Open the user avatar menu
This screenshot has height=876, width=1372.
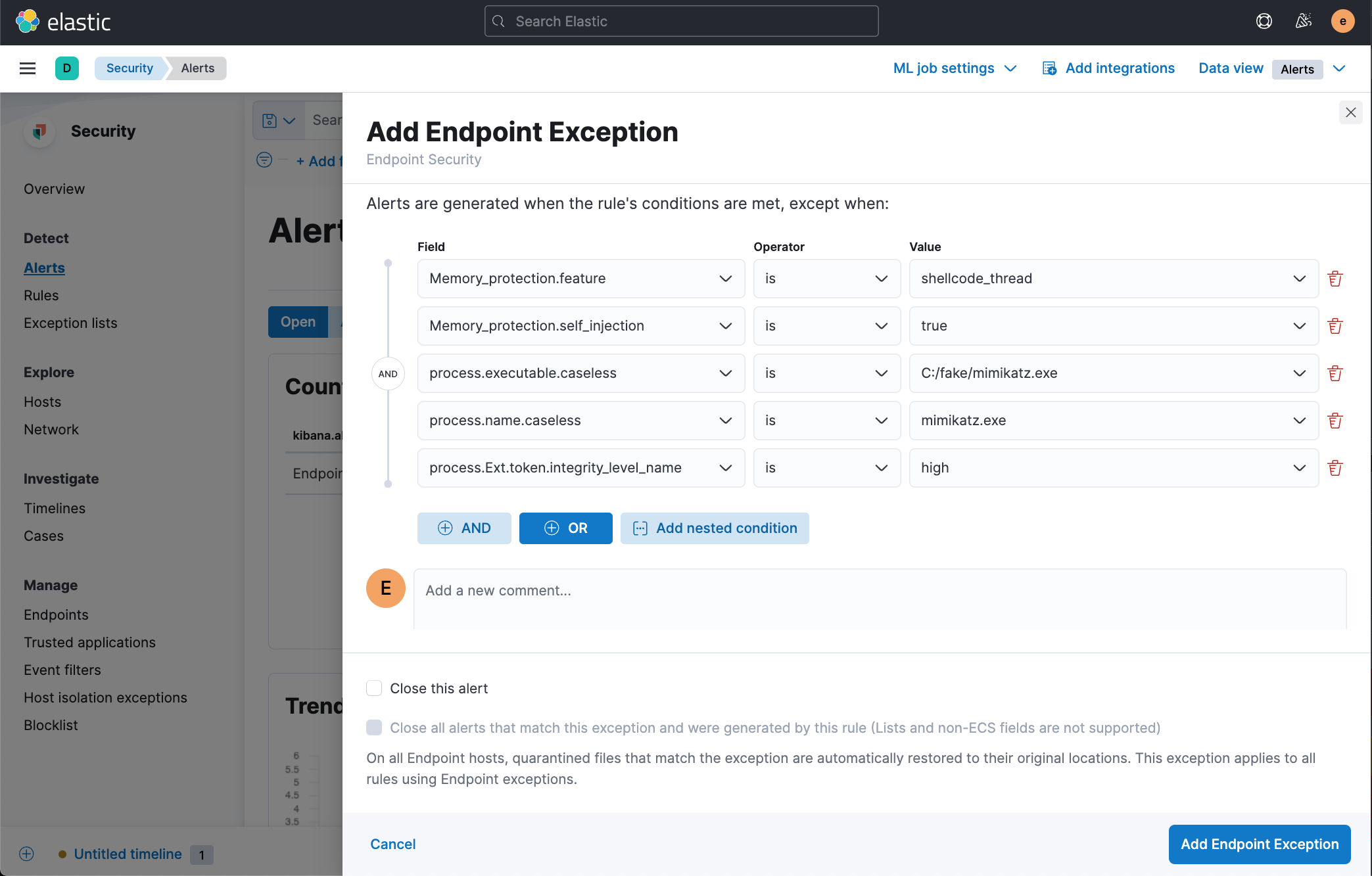pos(1342,22)
